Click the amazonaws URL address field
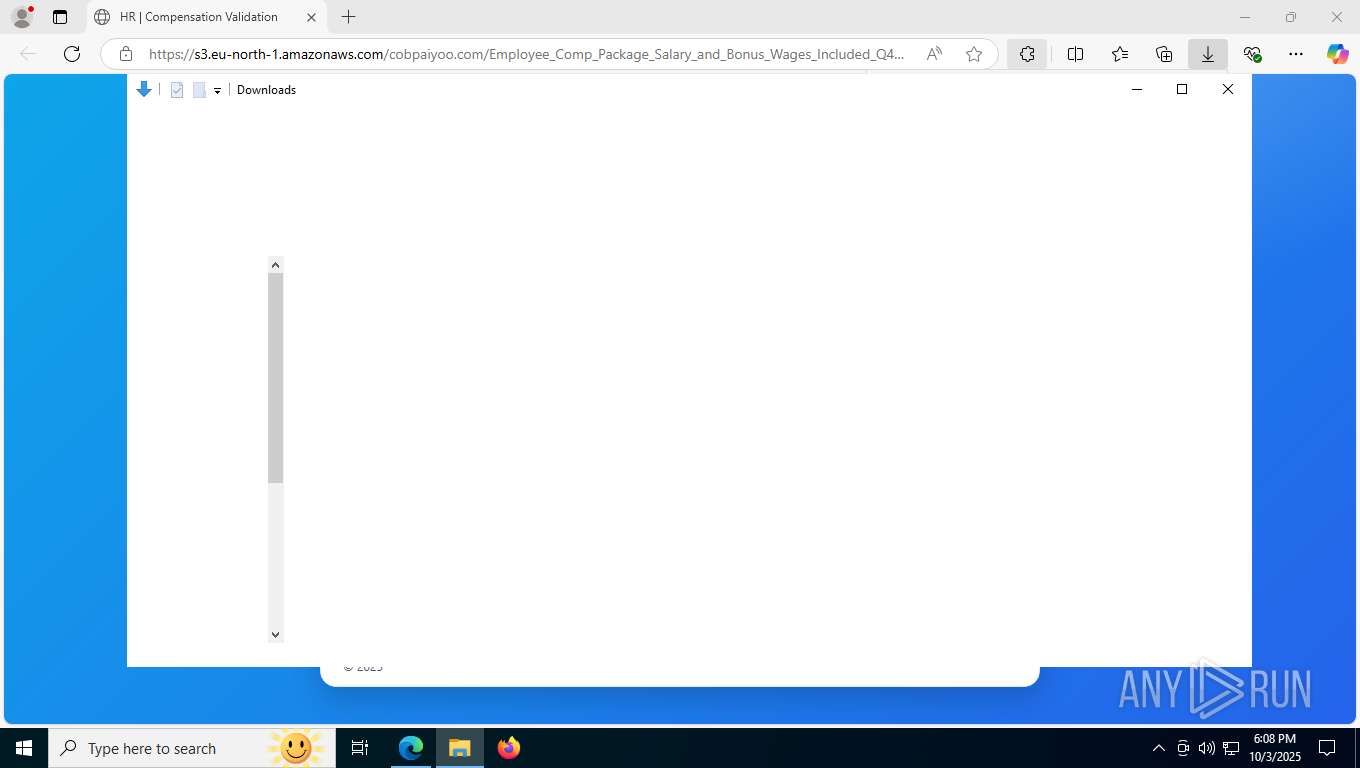1360x768 pixels. [526, 54]
